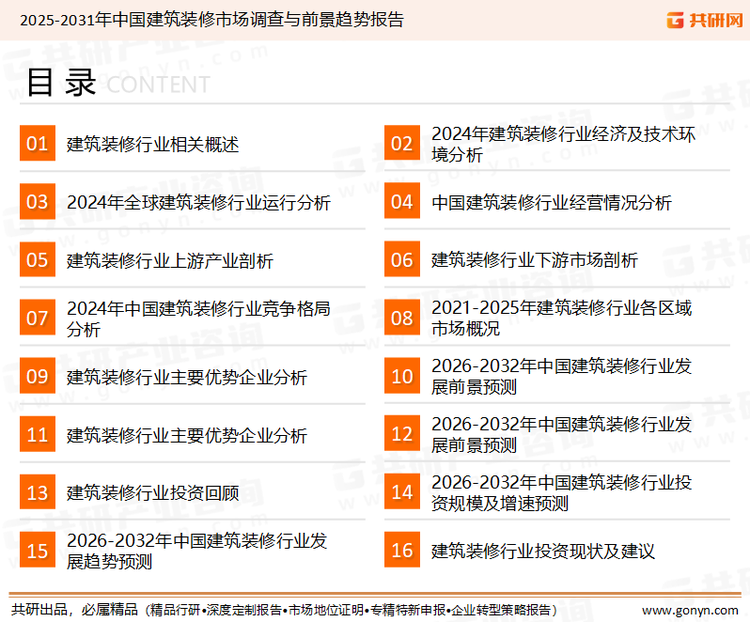
Task: Click the orange 12 number badge
Action: point(402,434)
